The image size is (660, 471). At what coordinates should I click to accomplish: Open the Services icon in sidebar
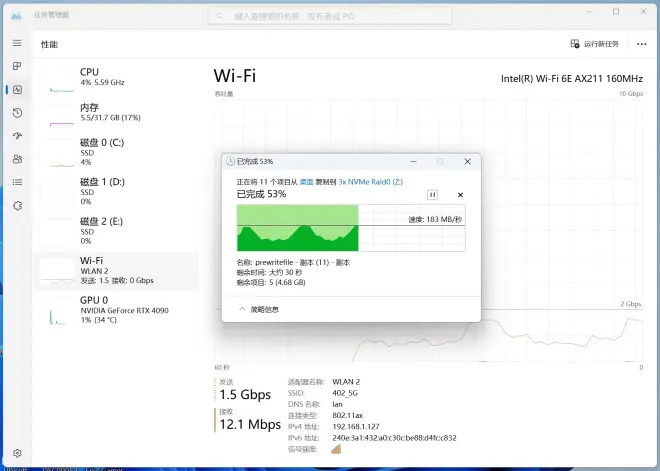17,205
